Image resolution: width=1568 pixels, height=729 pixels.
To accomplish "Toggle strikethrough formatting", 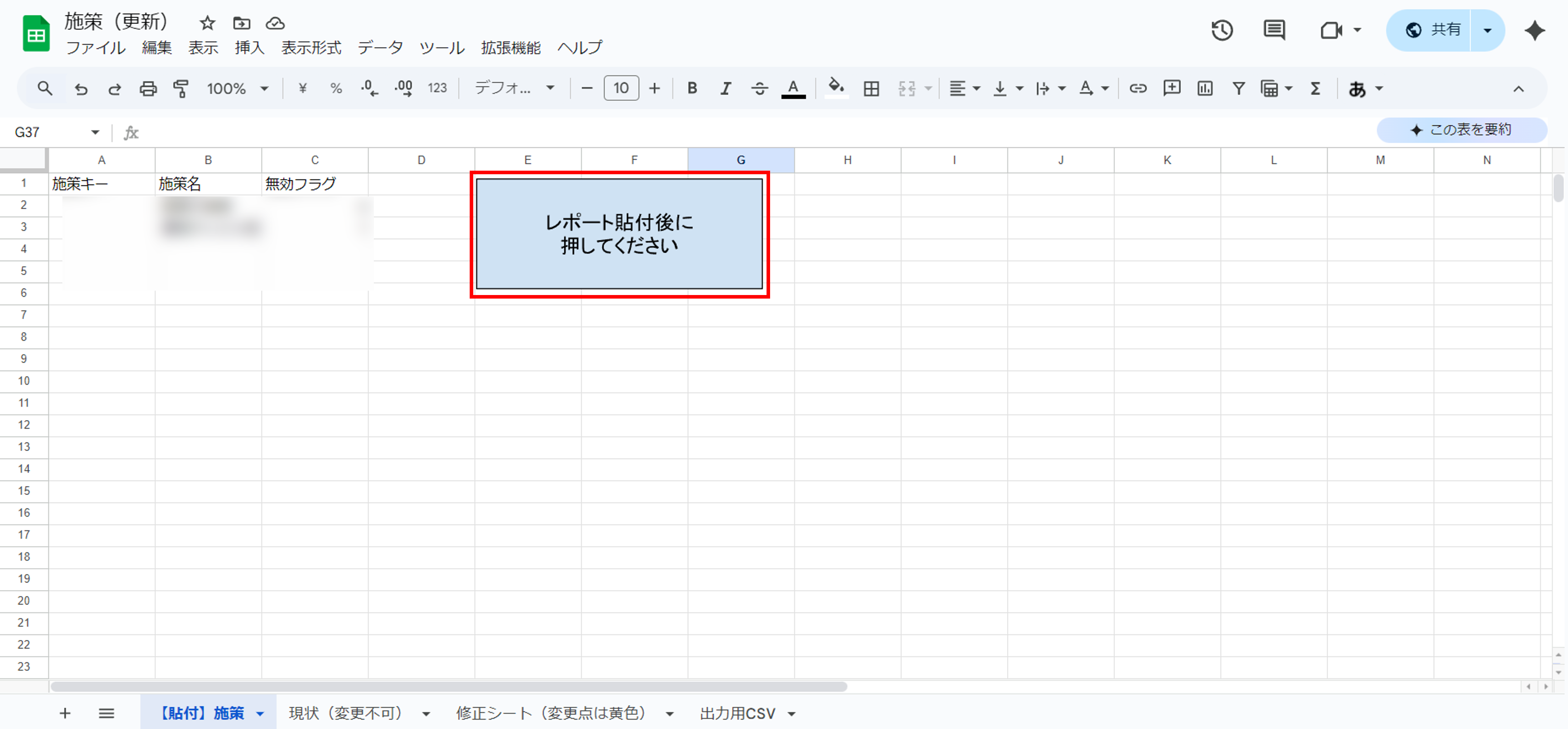I will [x=759, y=88].
